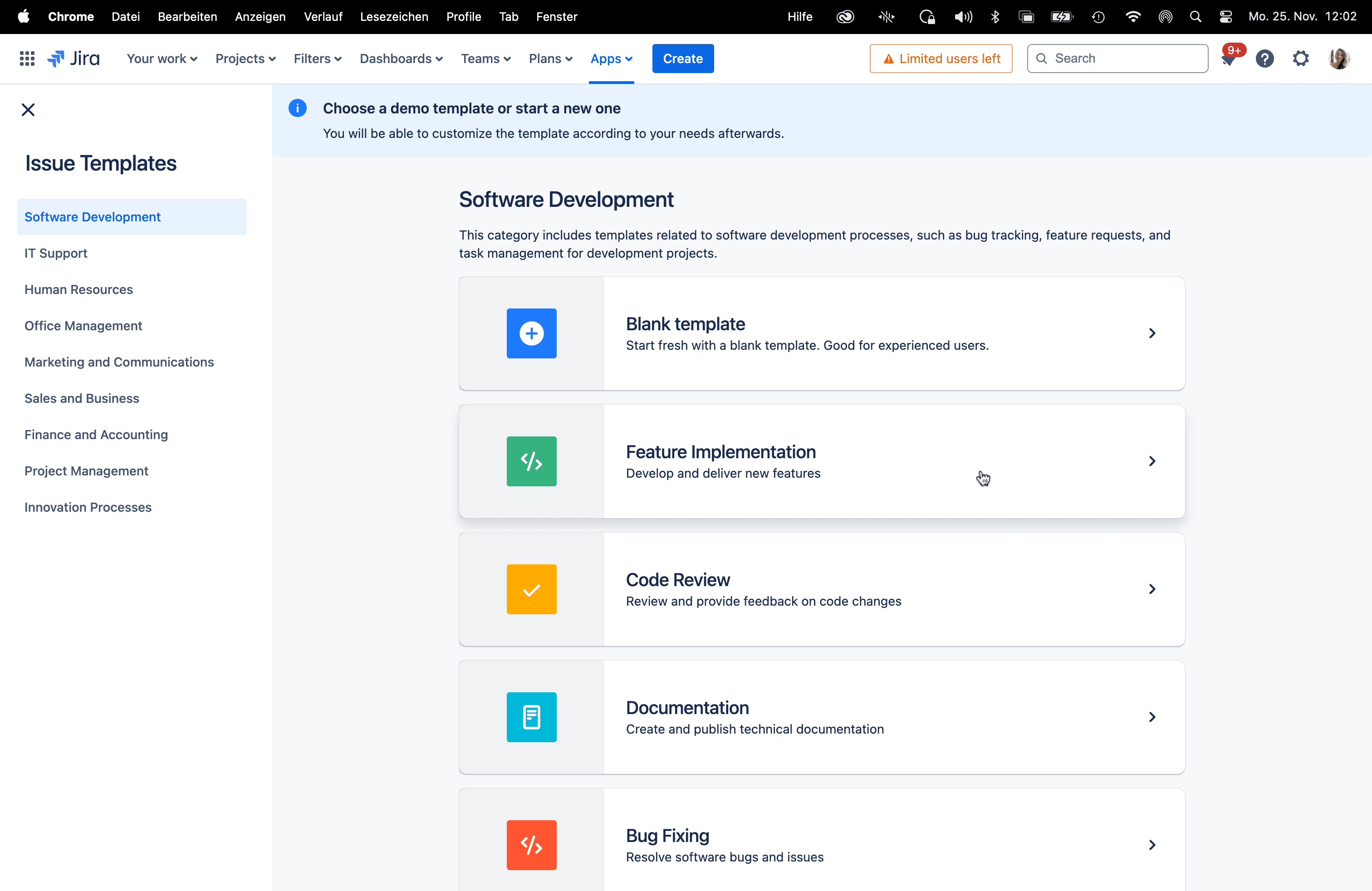
Task: Select the Project Management category
Action: click(87, 471)
